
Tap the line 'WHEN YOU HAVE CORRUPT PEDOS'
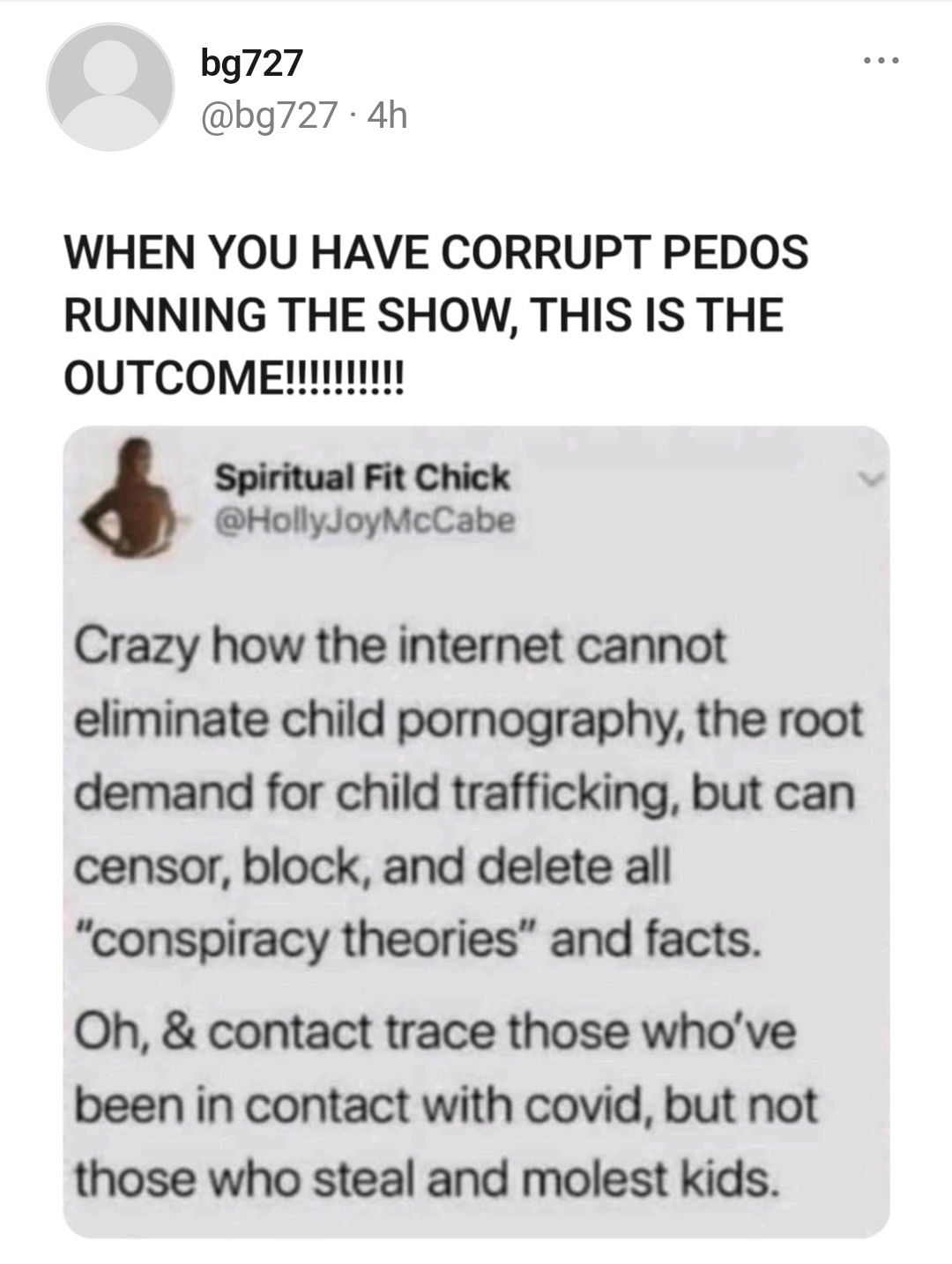click(x=436, y=251)
